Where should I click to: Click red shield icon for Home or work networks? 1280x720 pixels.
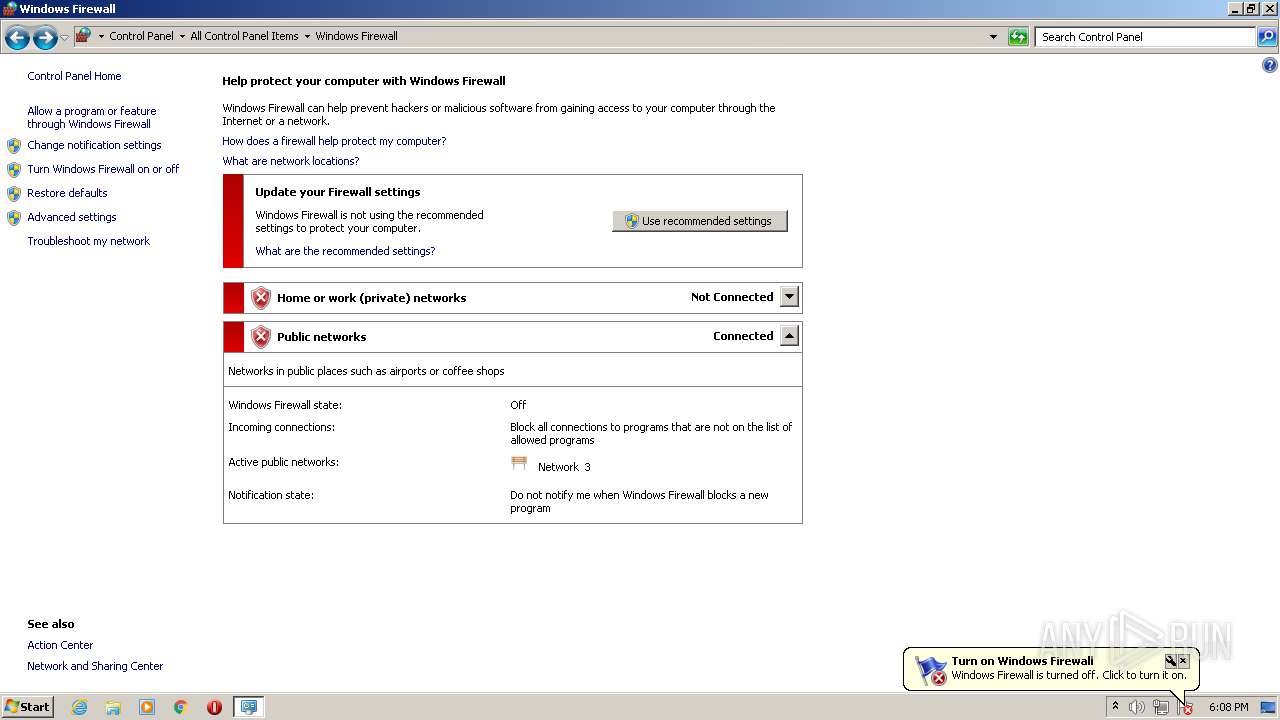[261, 298]
